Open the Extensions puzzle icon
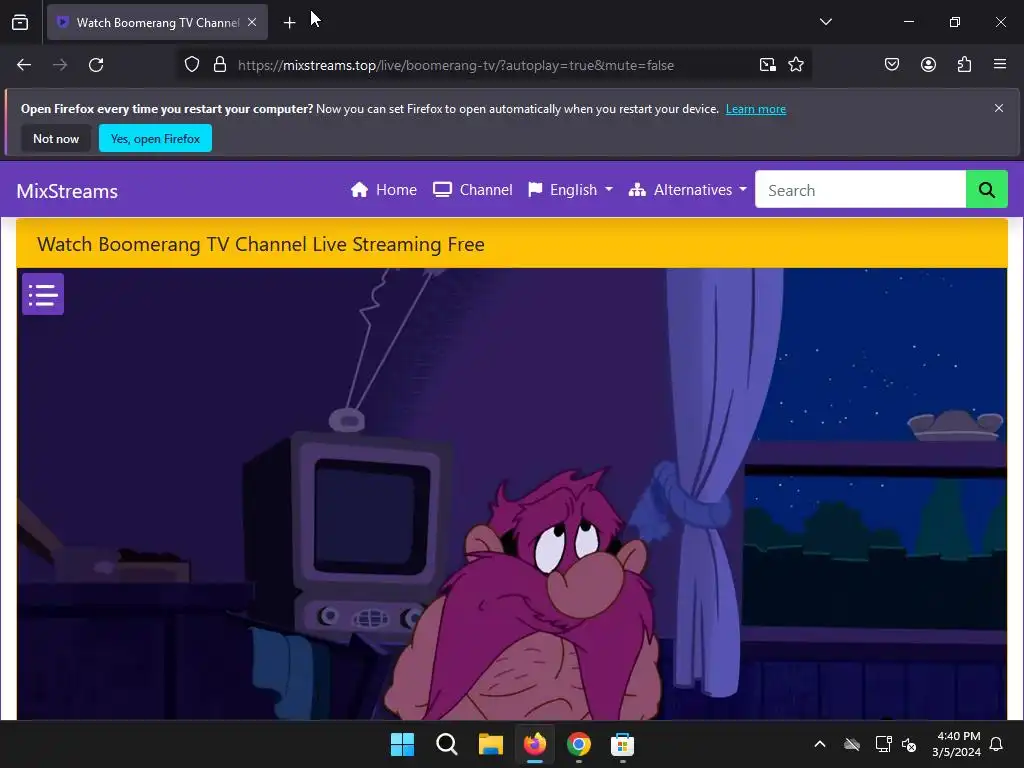Image resolution: width=1024 pixels, height=768 pixels. [x=964, y=65]
